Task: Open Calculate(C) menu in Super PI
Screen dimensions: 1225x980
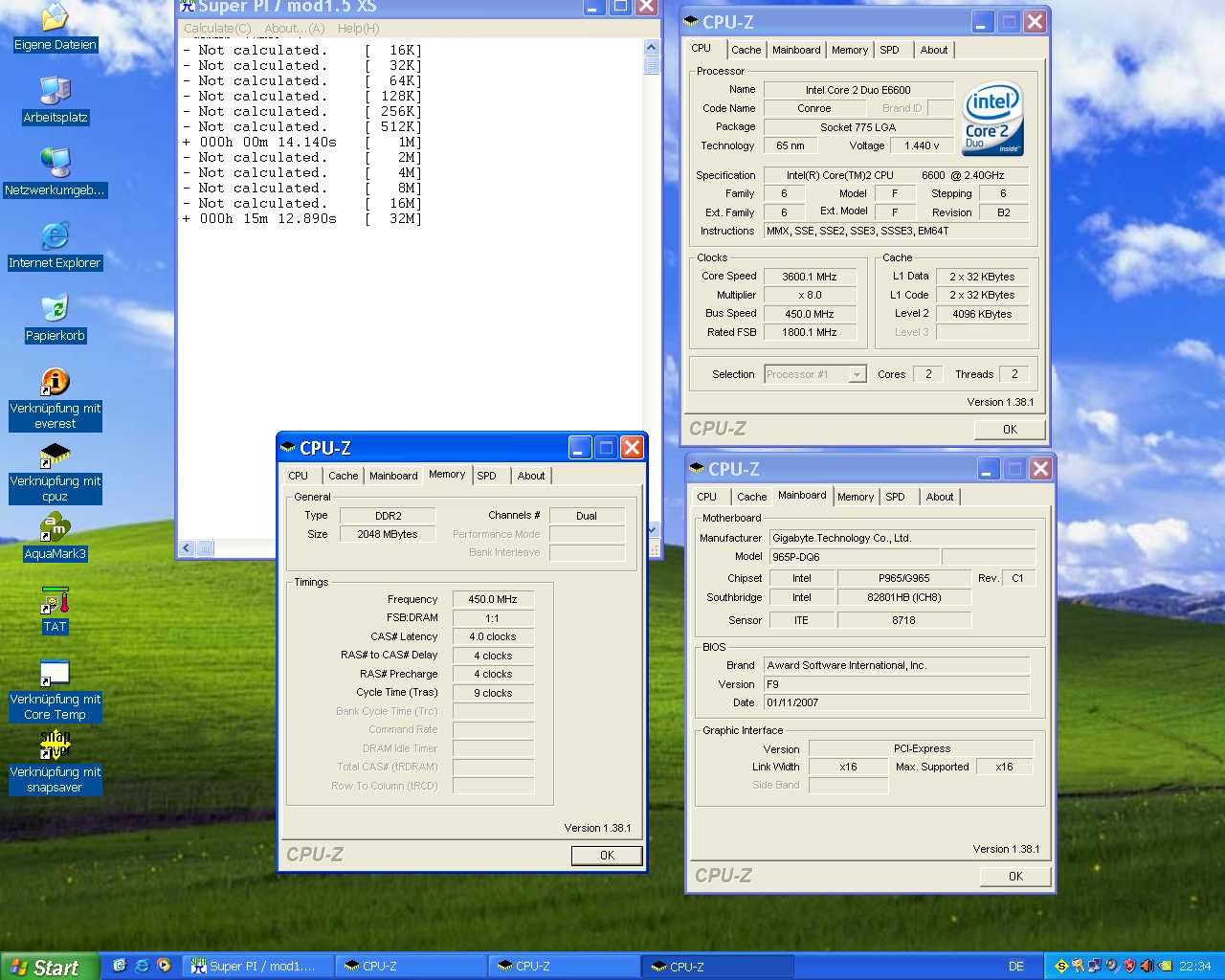Action: click(217, 29)
